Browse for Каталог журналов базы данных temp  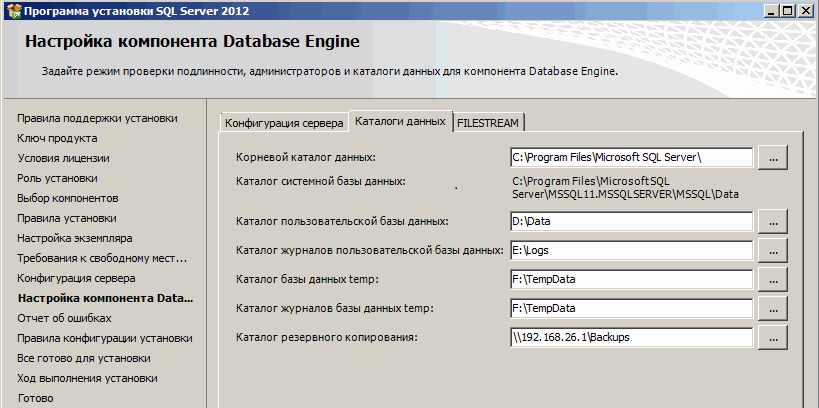(773, 309)
